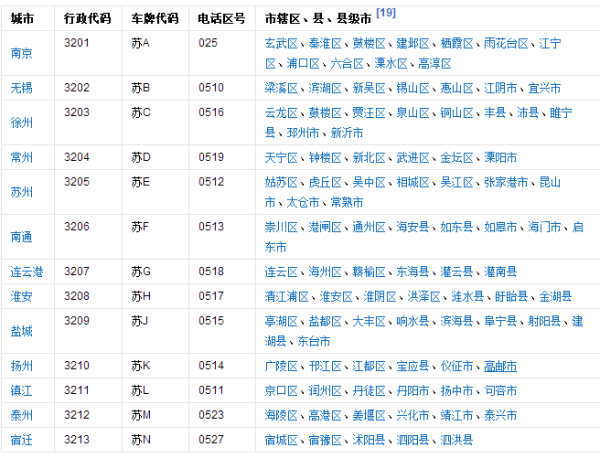The image size is (600, 458).
Task: Click the 灌南县 county link
Action: [x=501, y=272]
